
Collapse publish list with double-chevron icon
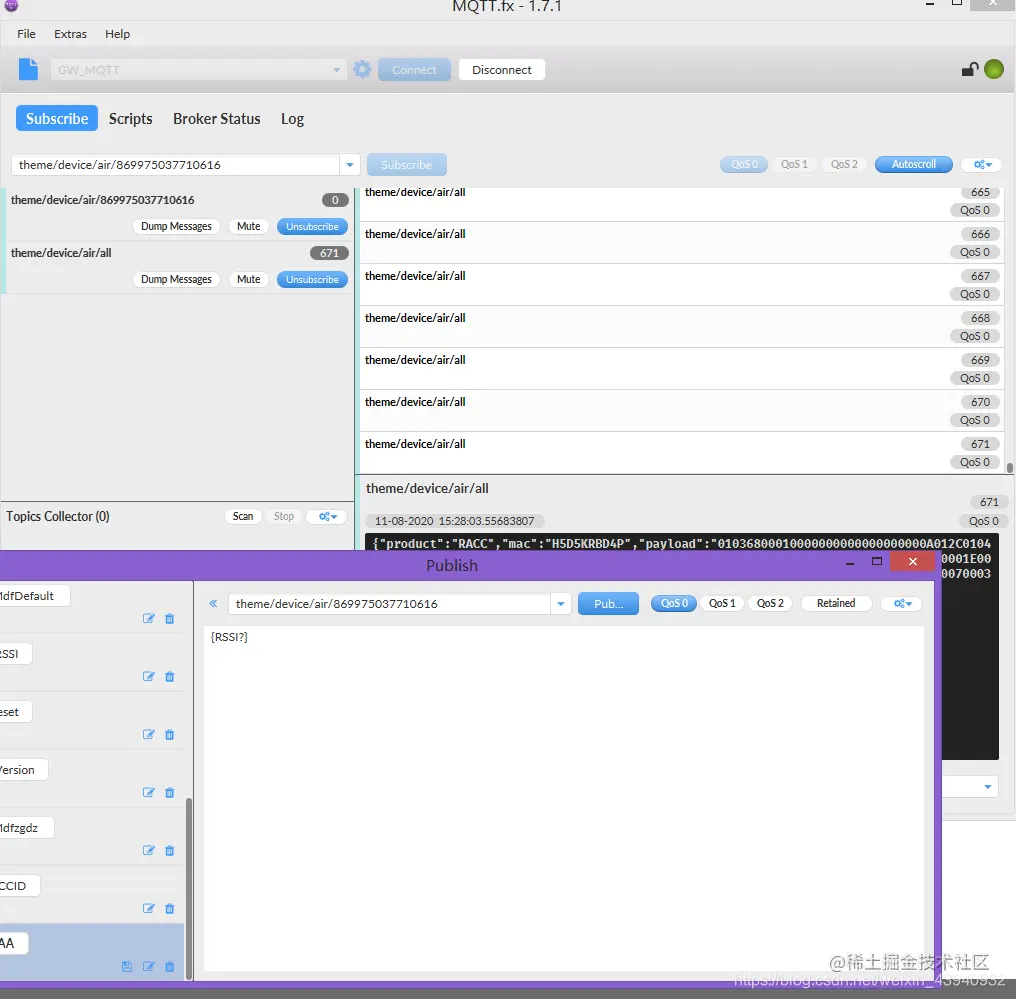coord(213,603)
